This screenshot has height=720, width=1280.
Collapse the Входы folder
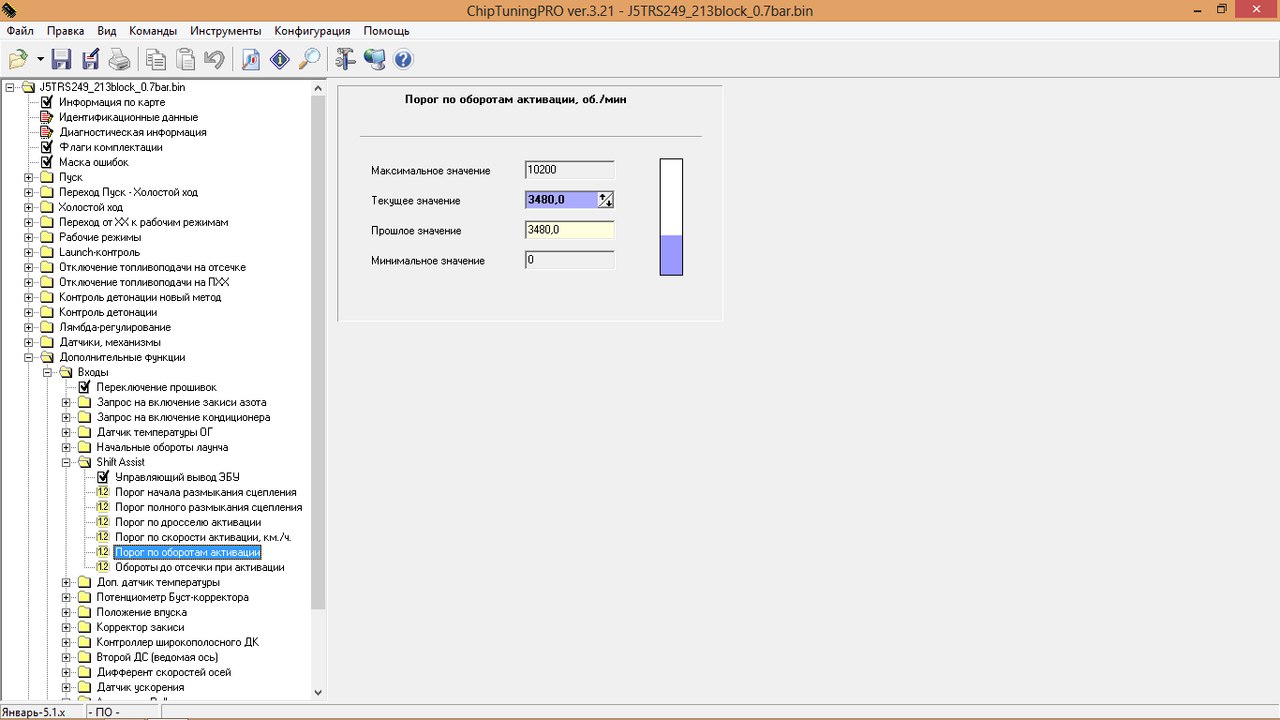48,372
